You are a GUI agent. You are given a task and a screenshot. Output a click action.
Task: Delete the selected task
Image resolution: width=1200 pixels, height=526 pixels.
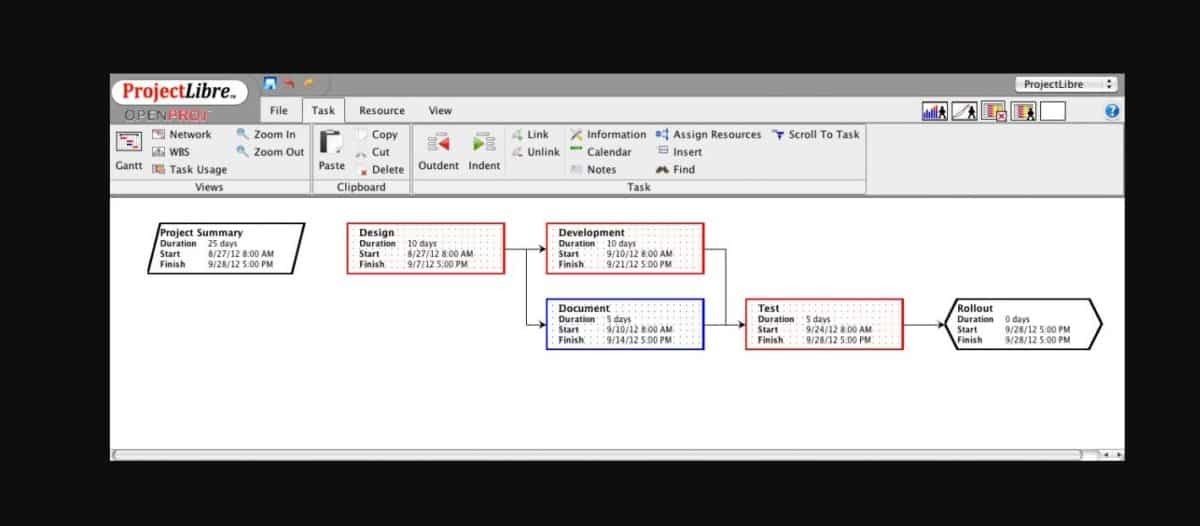380,170
